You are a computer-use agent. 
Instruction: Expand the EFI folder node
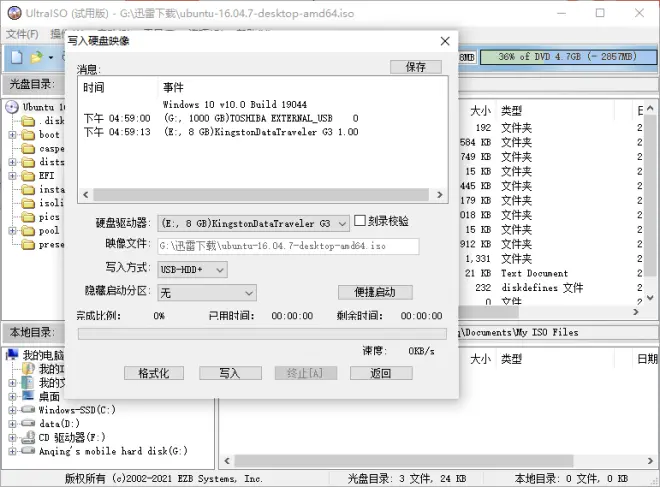click(x=12, y=176)
